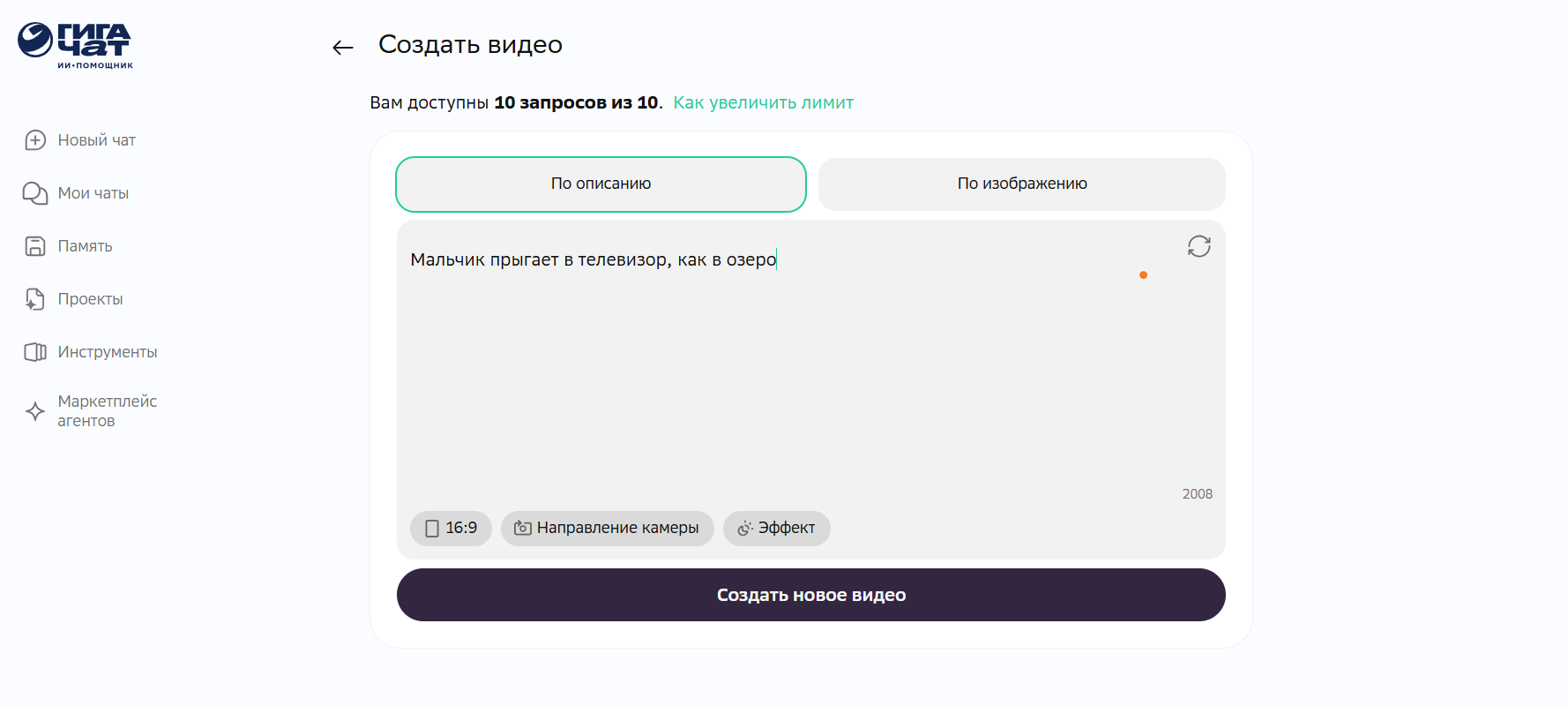Screen dimensions: 1568x706
Task: Open the Как увеличить лимит link
Action: point(763,103)
